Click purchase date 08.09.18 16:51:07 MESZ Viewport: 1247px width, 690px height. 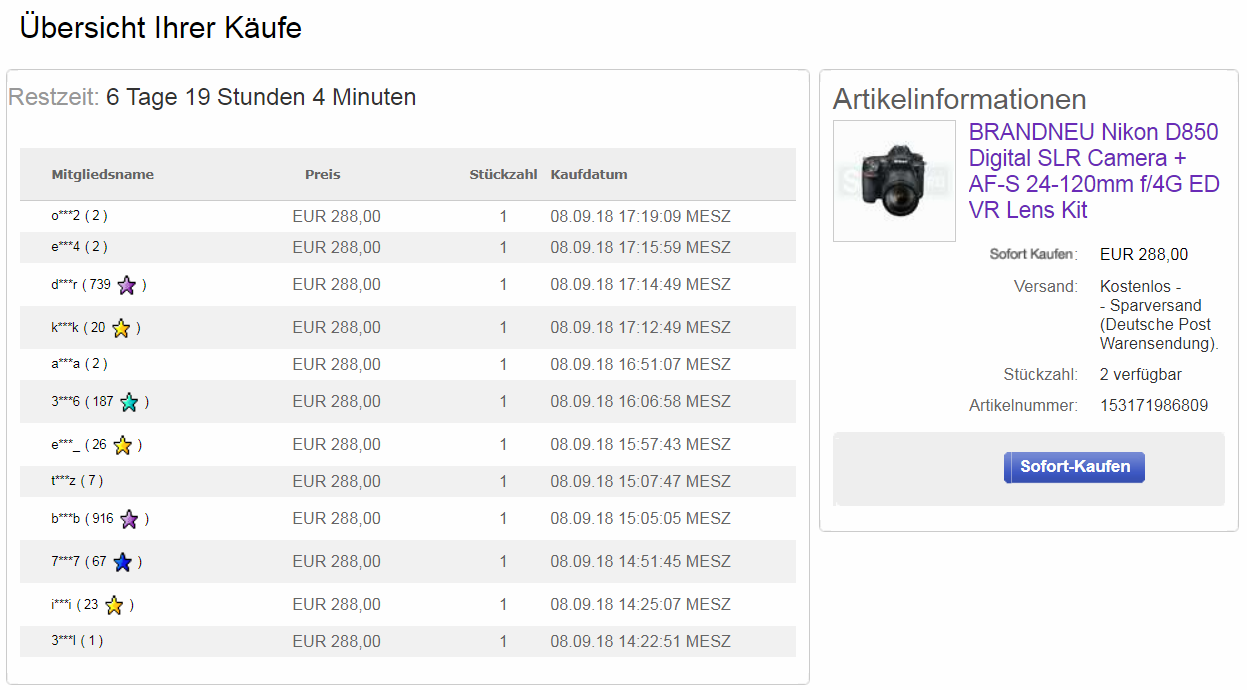click(640, 365)
